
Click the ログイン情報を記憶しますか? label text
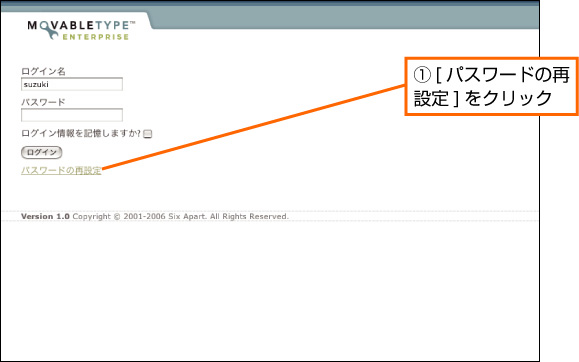pyautogui.click(x=81, y=133)
